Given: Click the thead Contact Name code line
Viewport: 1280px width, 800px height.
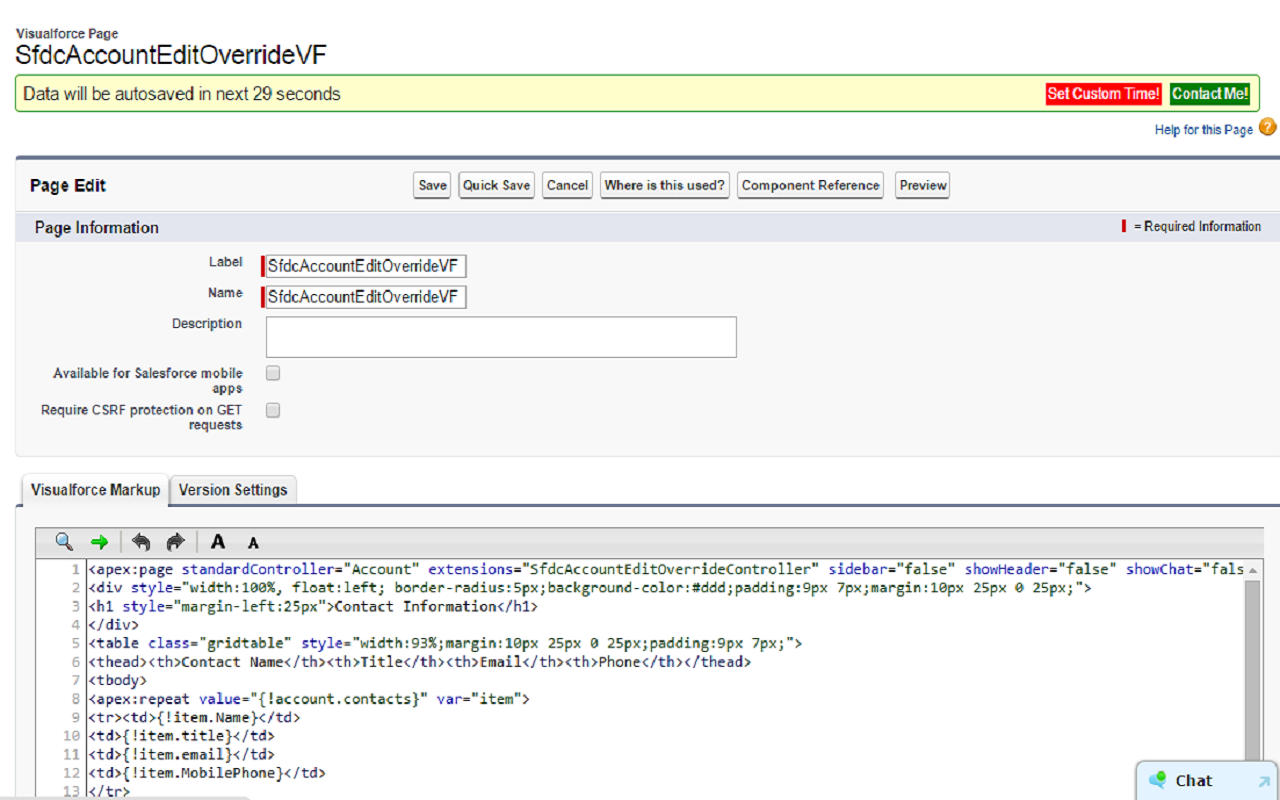Looking at the screenshot, I should (419, 662).
